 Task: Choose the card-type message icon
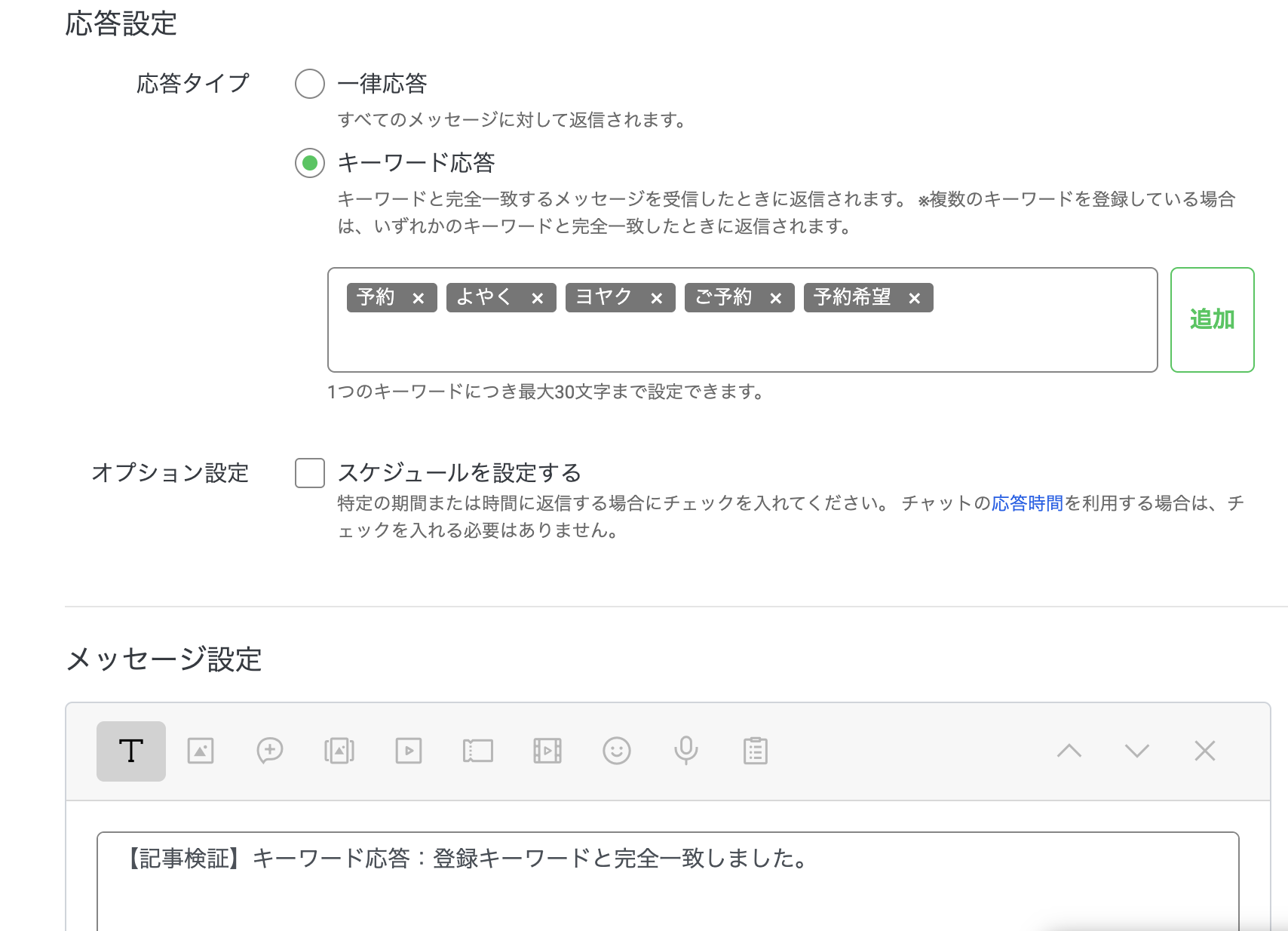point(478,751)
